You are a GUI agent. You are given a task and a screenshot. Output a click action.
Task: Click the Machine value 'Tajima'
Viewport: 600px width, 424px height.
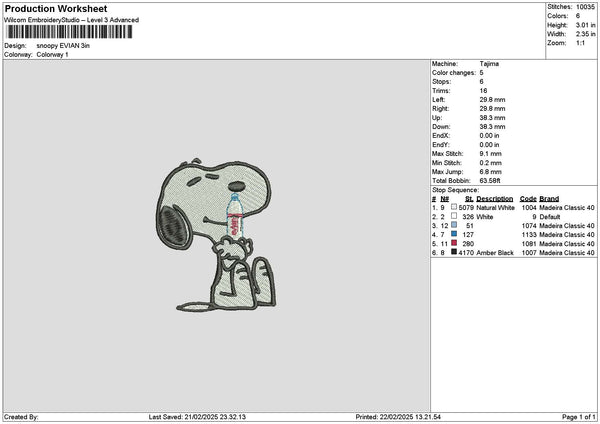coord(489,64)
